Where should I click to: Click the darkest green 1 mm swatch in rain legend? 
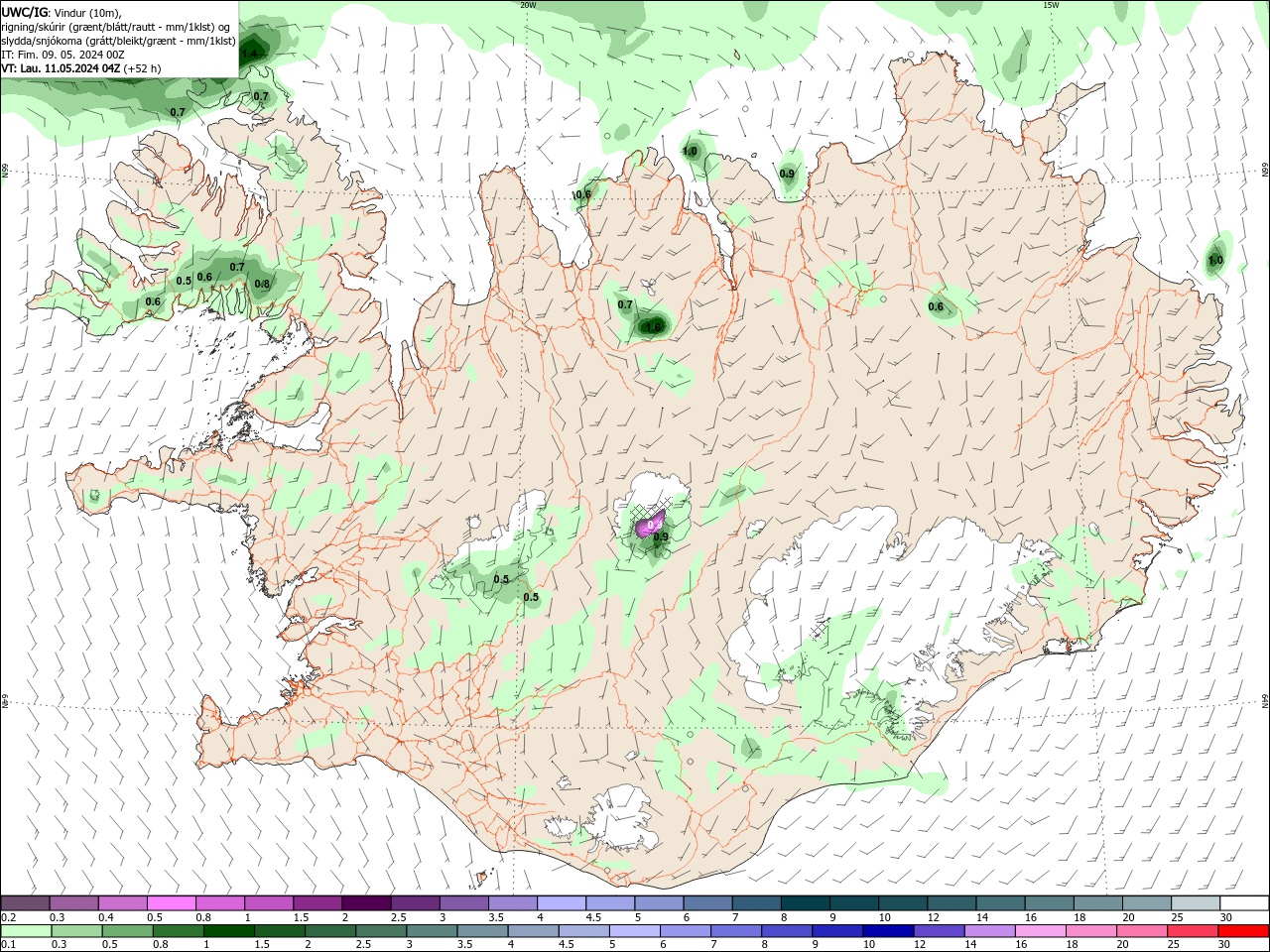[228, 931]
